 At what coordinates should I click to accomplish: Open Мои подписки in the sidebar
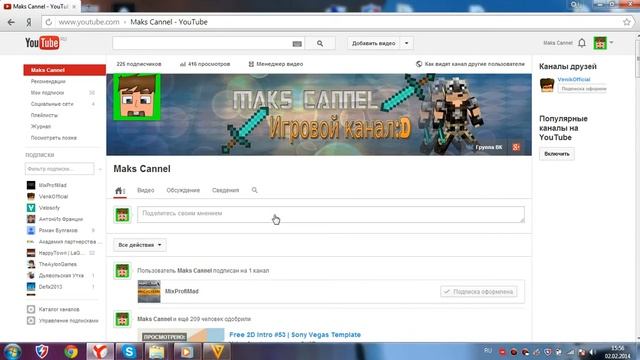pyautogui.click(x=47, y=93)
